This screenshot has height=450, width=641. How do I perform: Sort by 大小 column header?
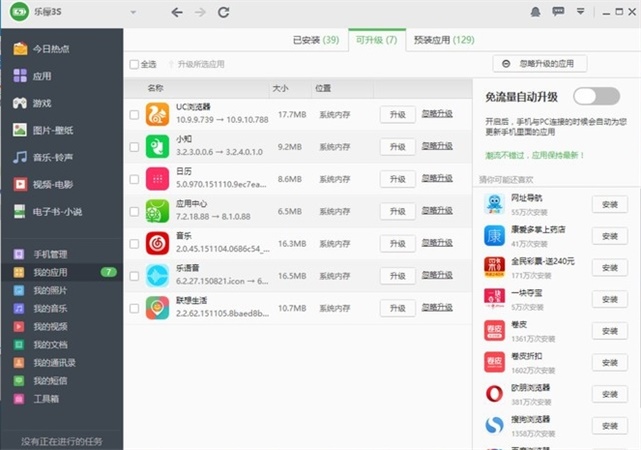280,88
